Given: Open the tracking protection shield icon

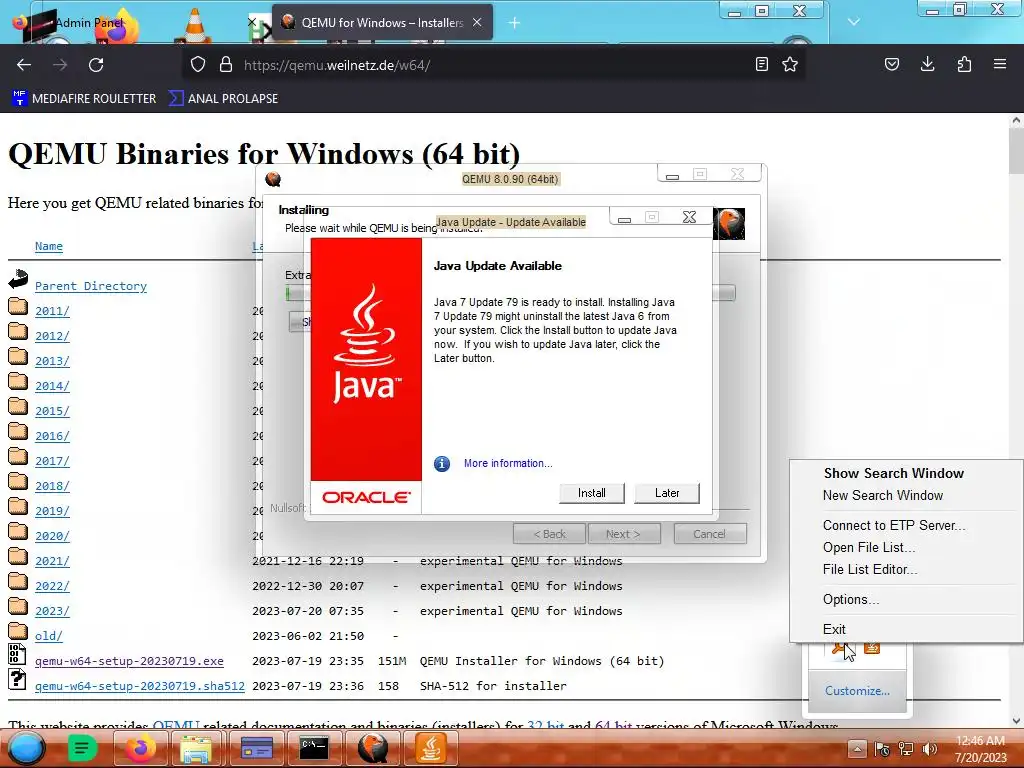Looking at the screenshot, I should [198, 64].
